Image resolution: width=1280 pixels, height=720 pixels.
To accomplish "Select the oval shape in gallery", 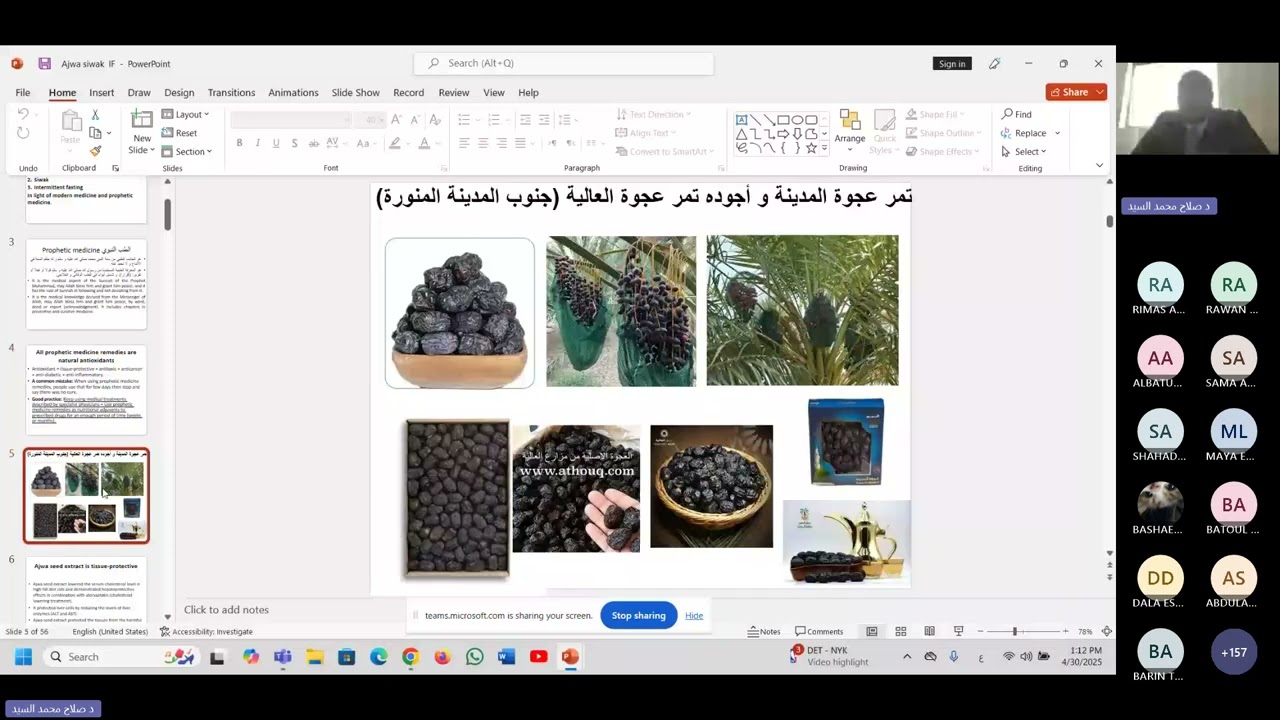I will [x=797, y=119].
